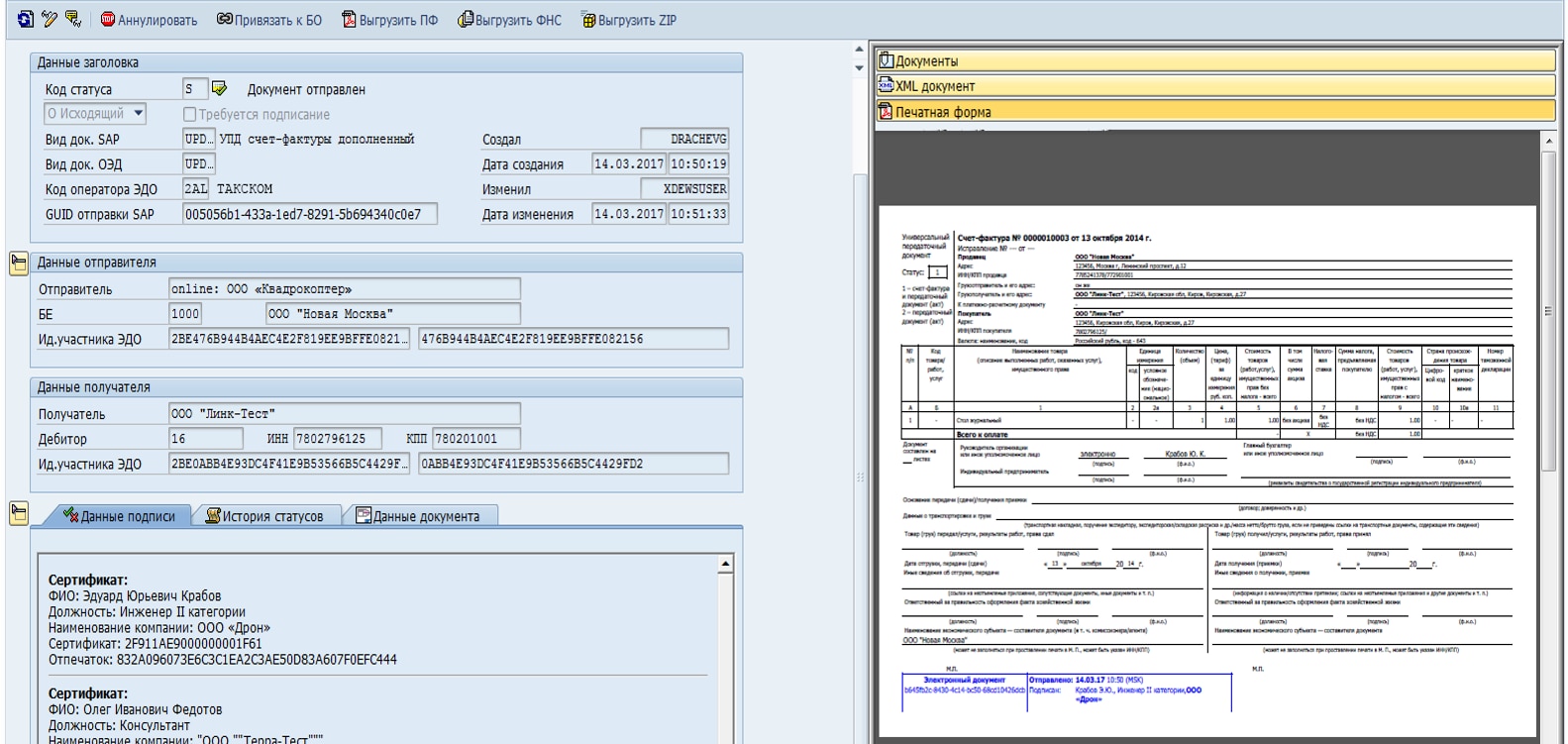Click the Дата изменения date field
Screen dimensions: 1568x744
[x=629, y=213]
